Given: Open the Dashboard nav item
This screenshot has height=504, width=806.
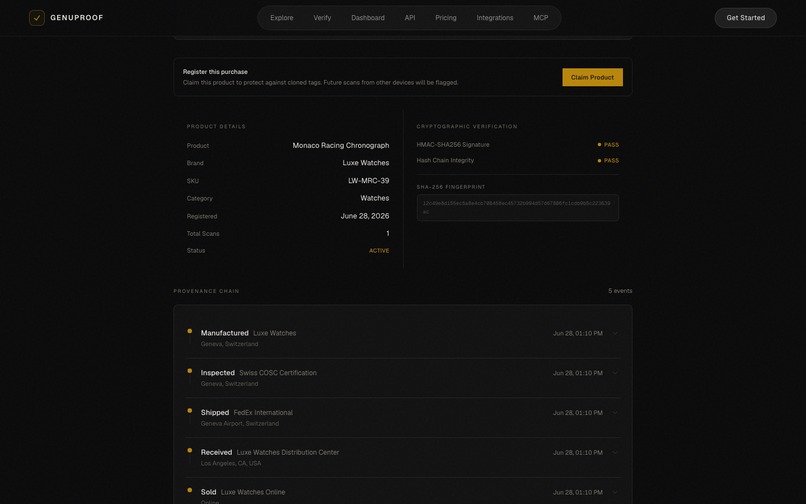Looking at the screenshot, I should click(368, 18).
